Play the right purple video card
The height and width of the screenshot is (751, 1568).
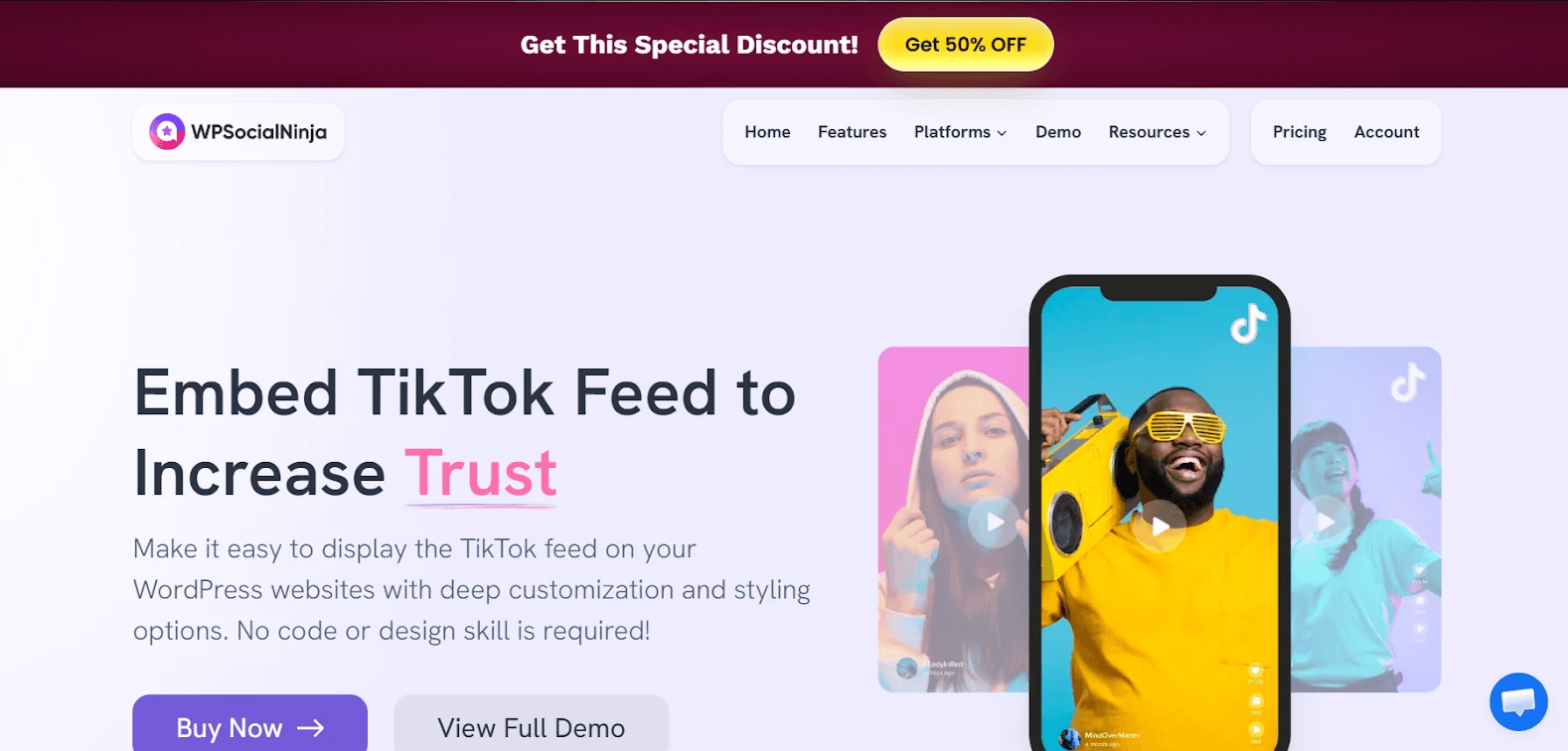point(1325,521)
